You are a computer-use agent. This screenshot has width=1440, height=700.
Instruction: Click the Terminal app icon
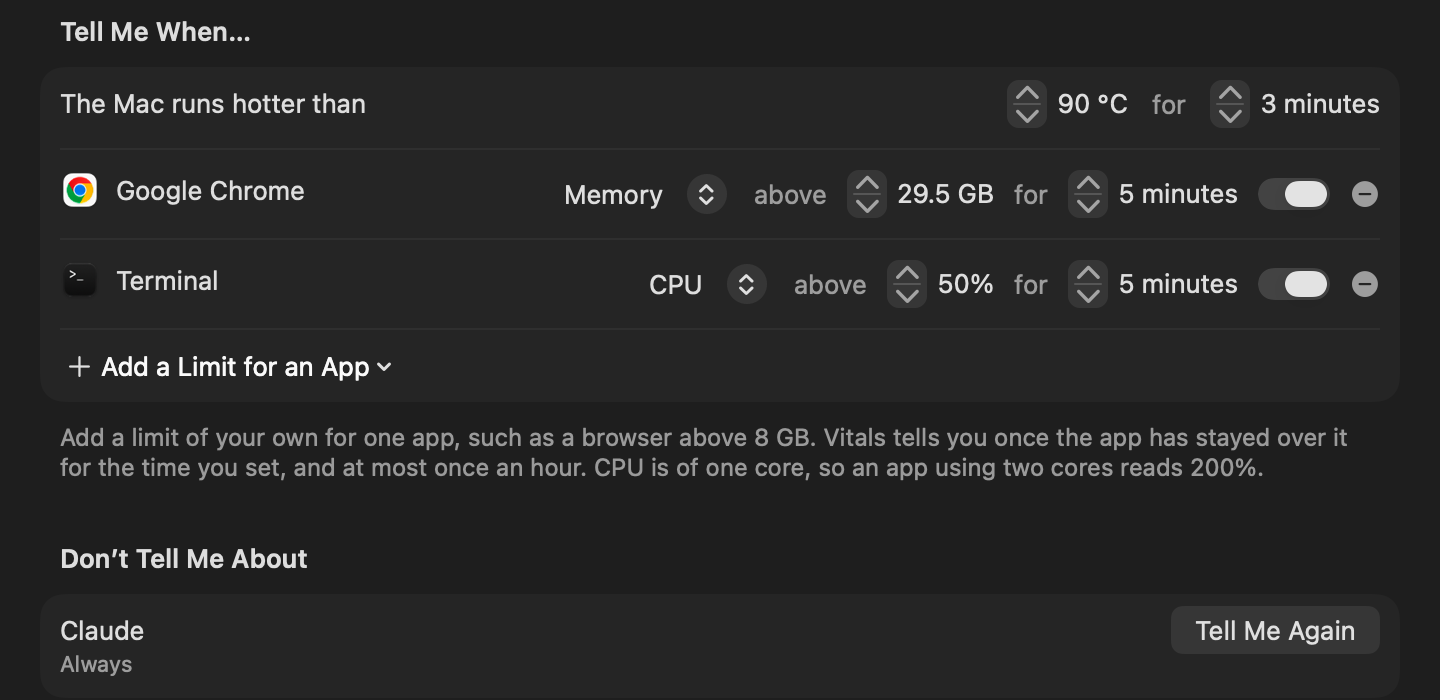80,281
